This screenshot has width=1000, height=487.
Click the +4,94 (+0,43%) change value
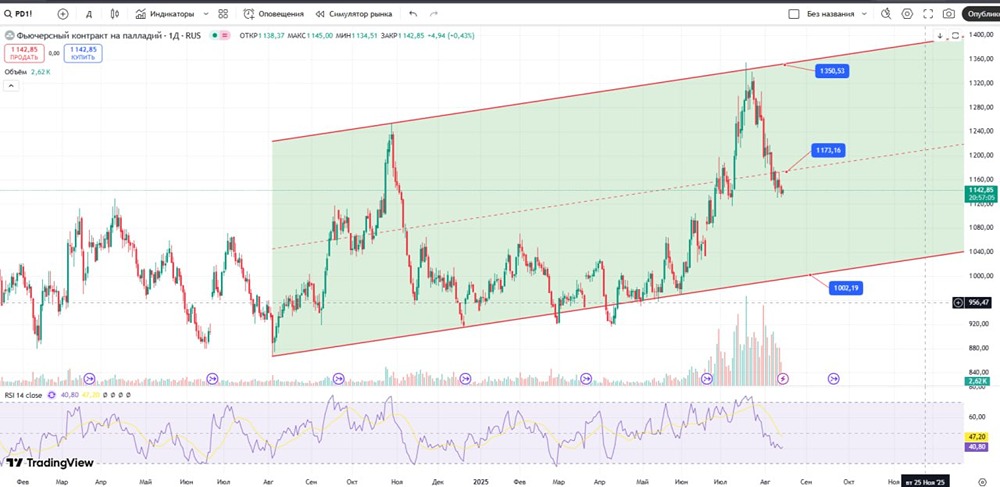tap(451, 36)
